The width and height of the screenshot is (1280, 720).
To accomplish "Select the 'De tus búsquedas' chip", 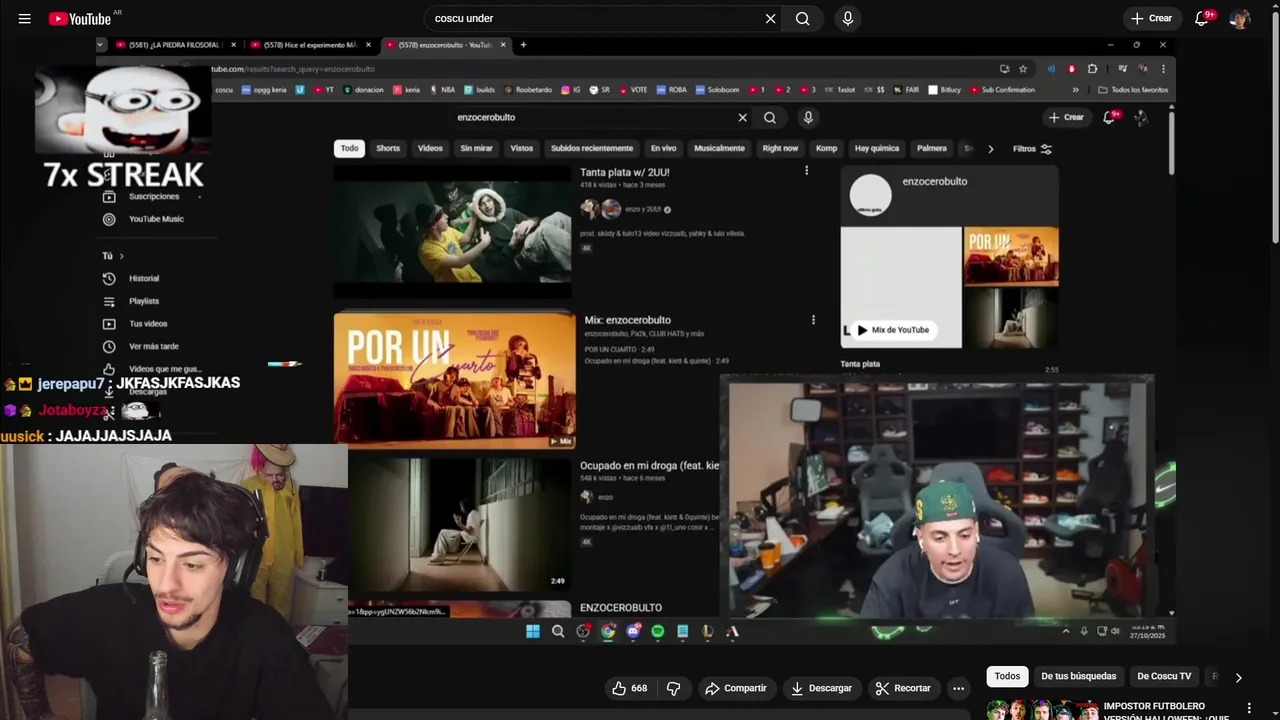I will click(x=1078, y=676).
